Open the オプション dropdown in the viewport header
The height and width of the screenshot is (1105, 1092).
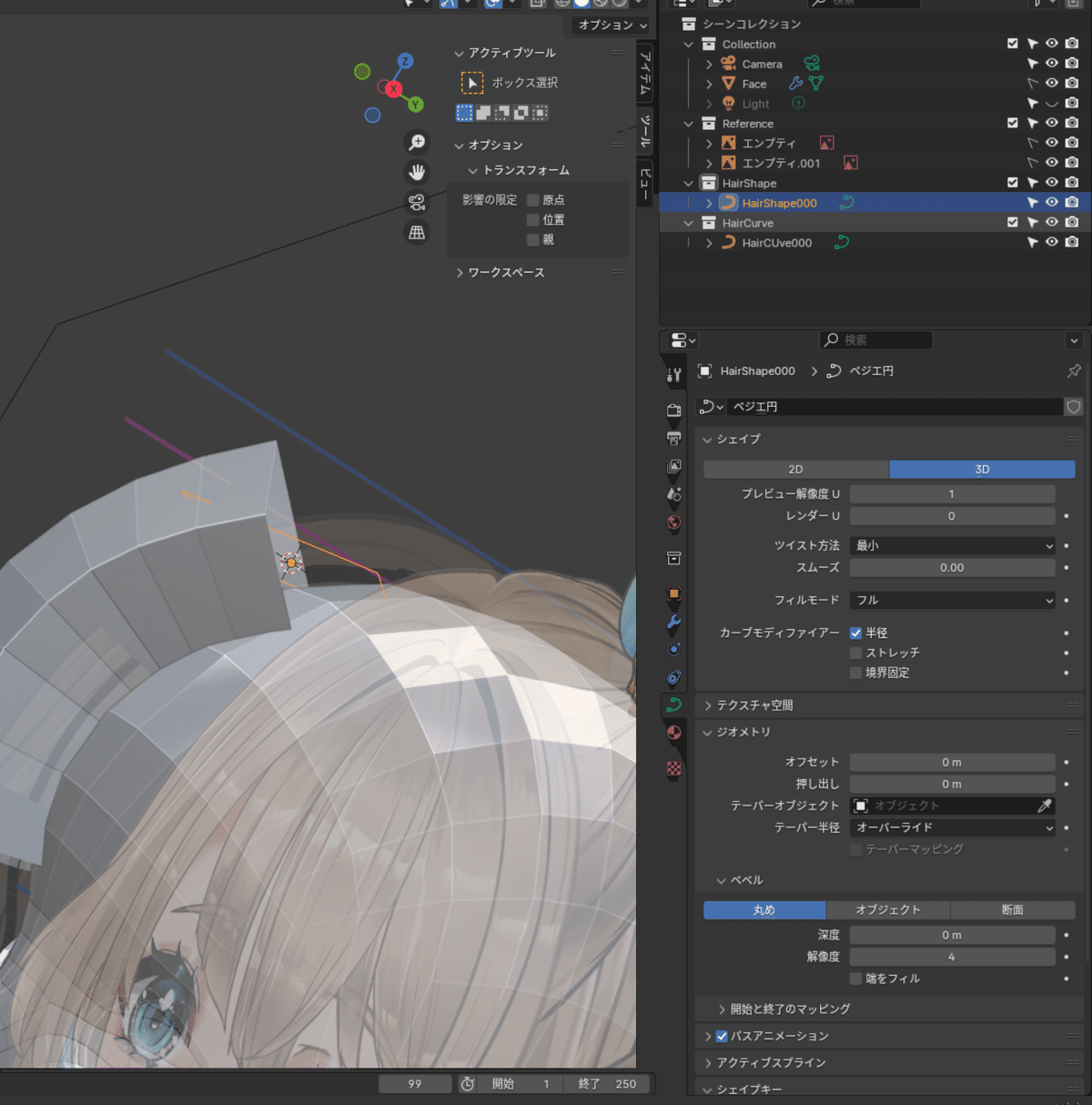point(612,25)
